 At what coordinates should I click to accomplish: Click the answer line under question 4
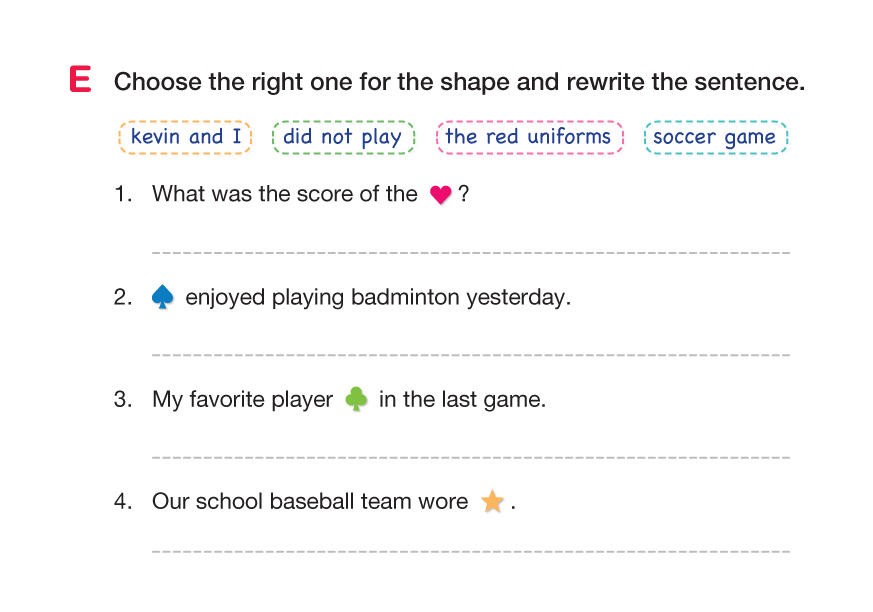pyautogui.click(x=470, y=550)
